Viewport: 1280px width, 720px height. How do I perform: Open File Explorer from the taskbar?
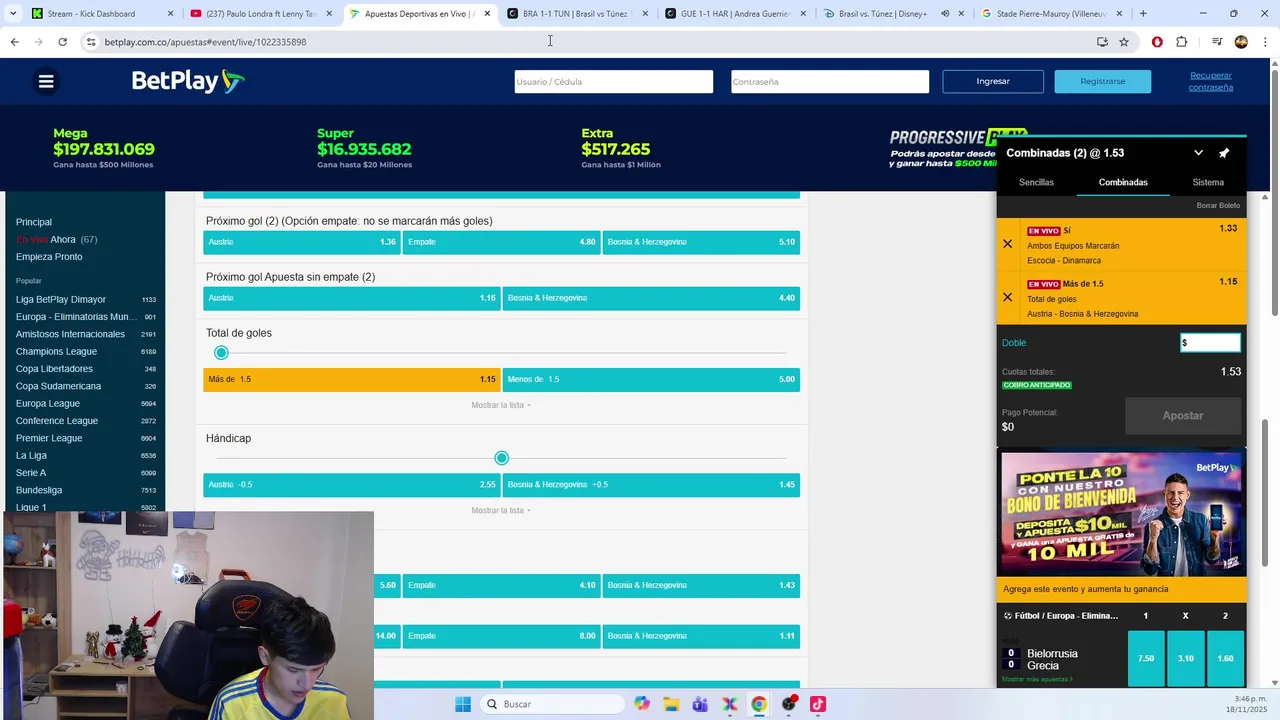point(671,704)
